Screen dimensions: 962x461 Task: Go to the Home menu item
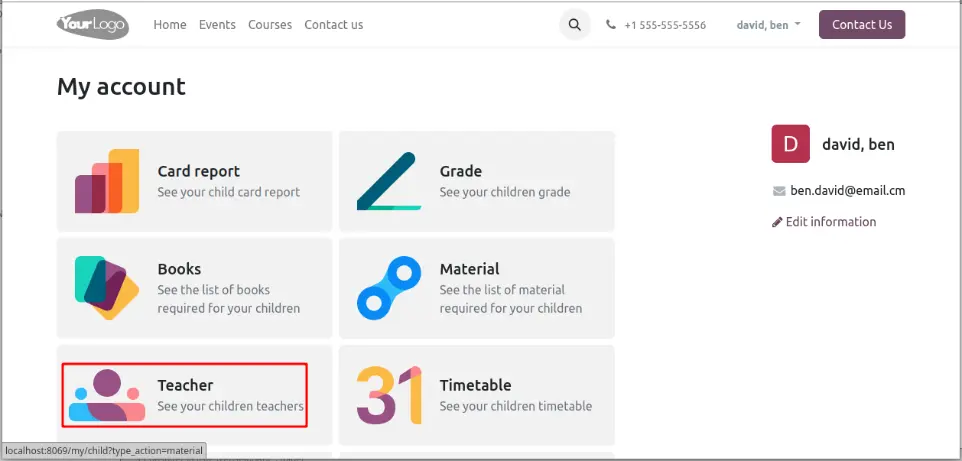point(170,25)
